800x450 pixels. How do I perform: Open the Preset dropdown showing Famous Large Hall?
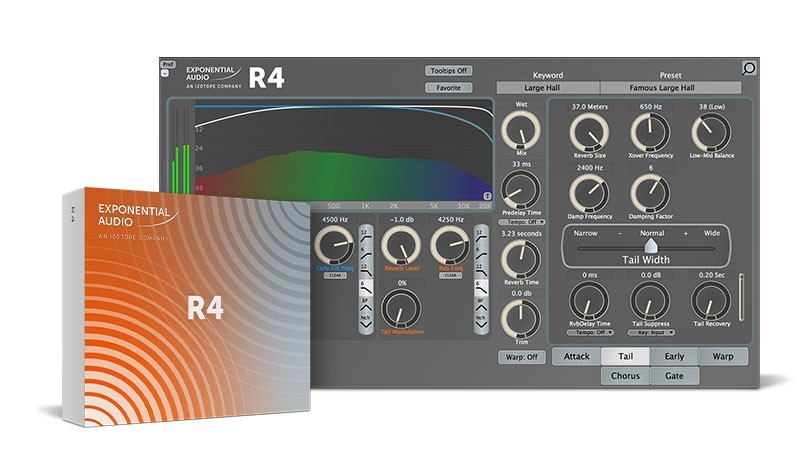(x=670, y=88)
